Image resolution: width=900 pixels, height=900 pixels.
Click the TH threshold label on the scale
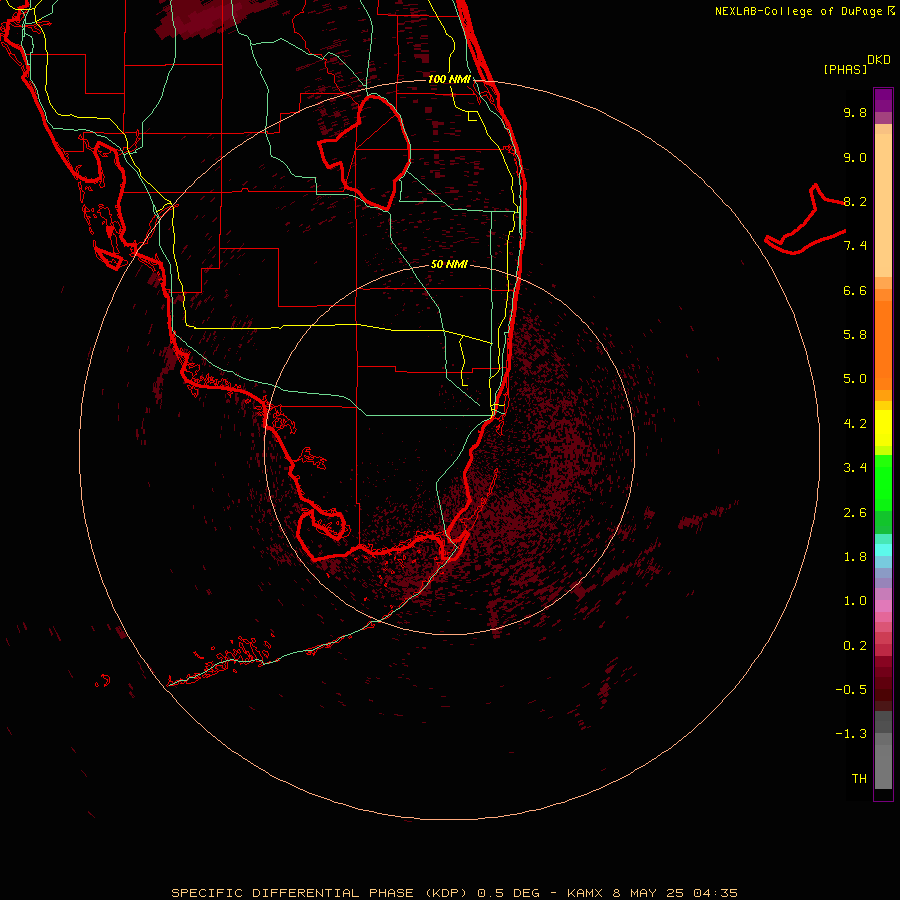tap(859, 778)
